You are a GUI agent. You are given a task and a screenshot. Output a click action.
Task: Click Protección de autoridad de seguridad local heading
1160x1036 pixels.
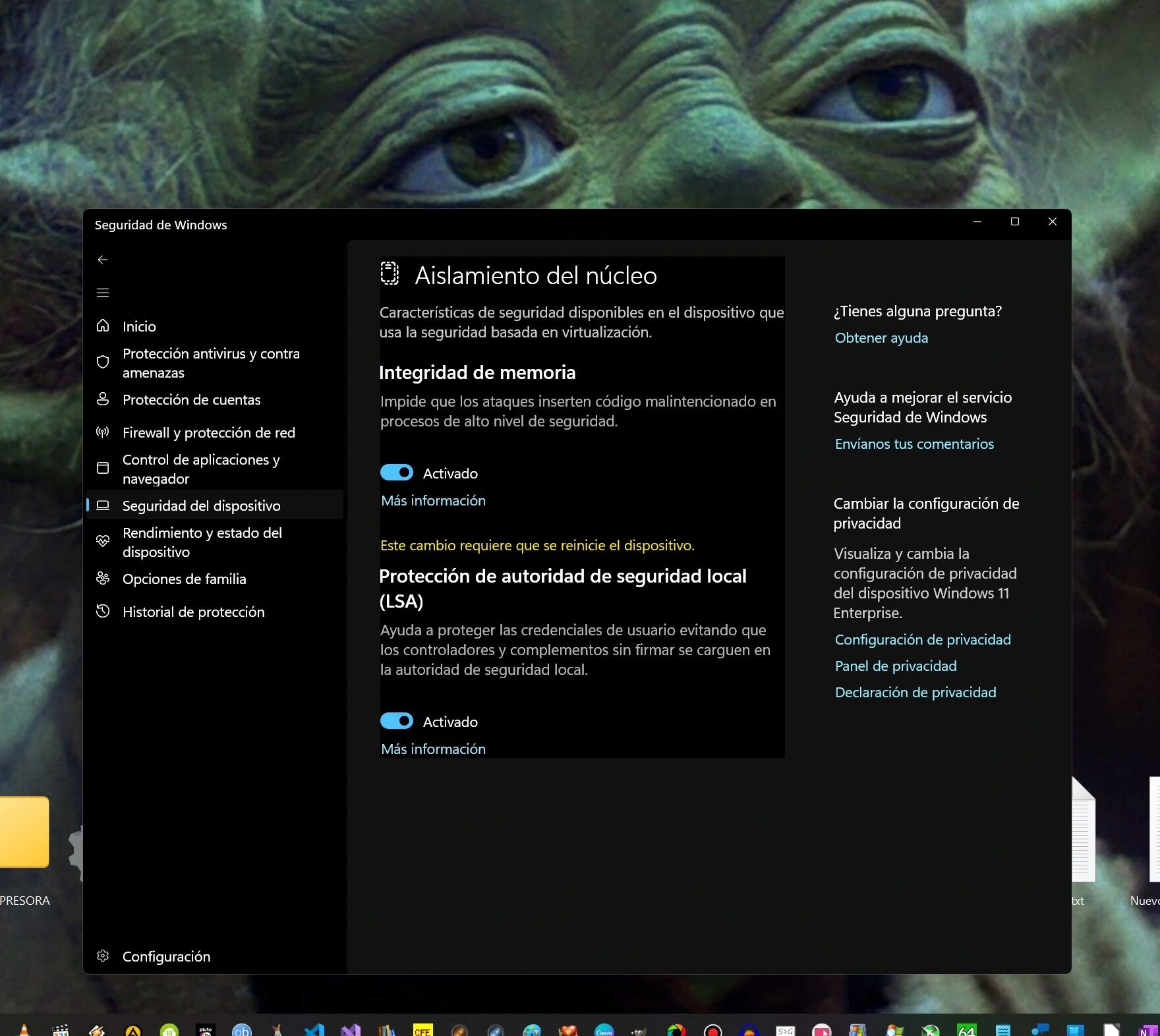[x=563, y=588]
